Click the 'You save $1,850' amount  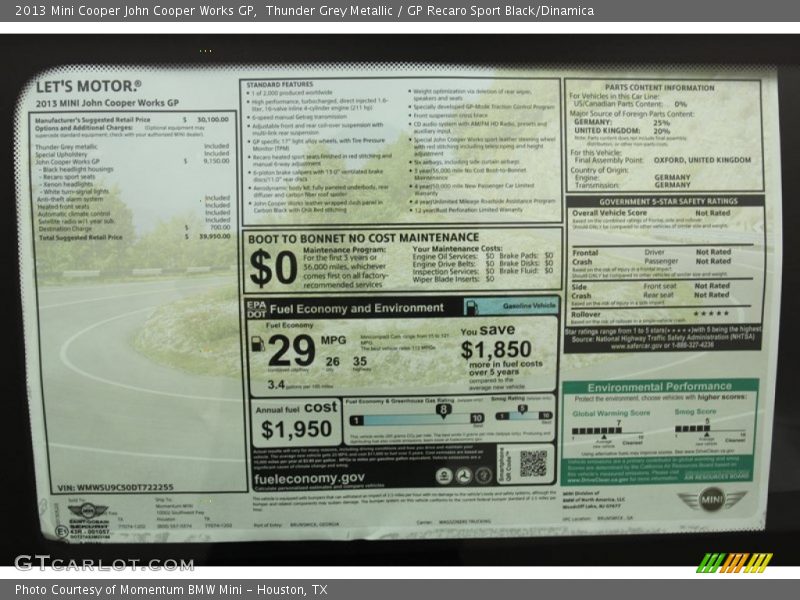(496, 349)
